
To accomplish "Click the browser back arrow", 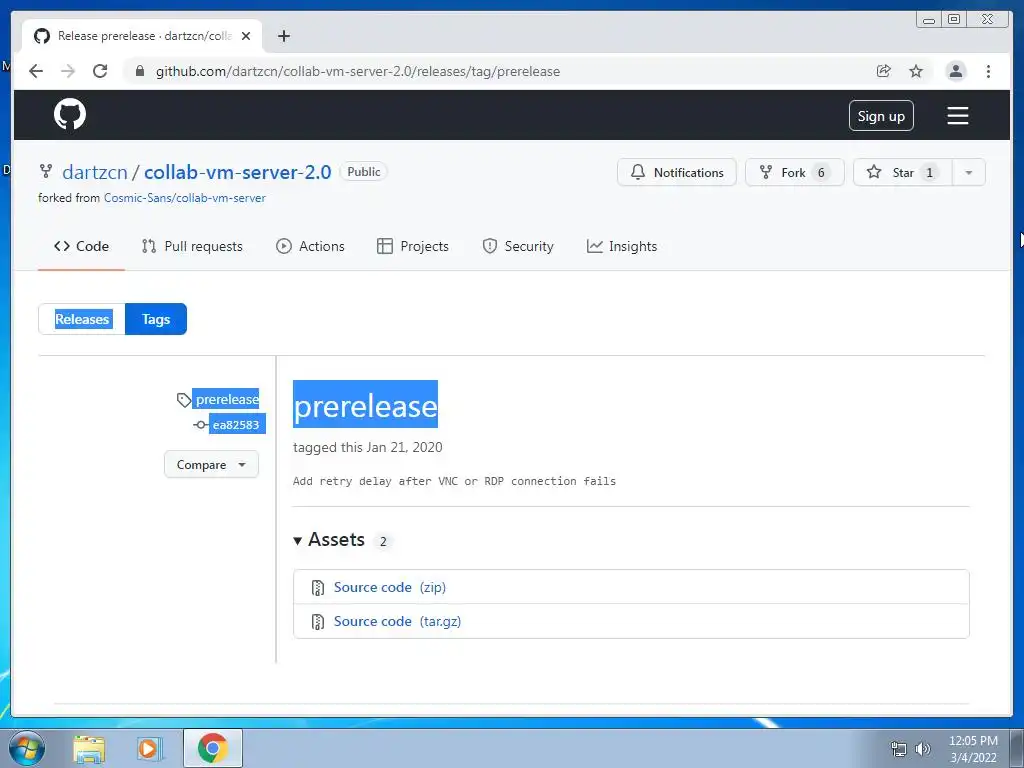I will click(x=36, y=71).
